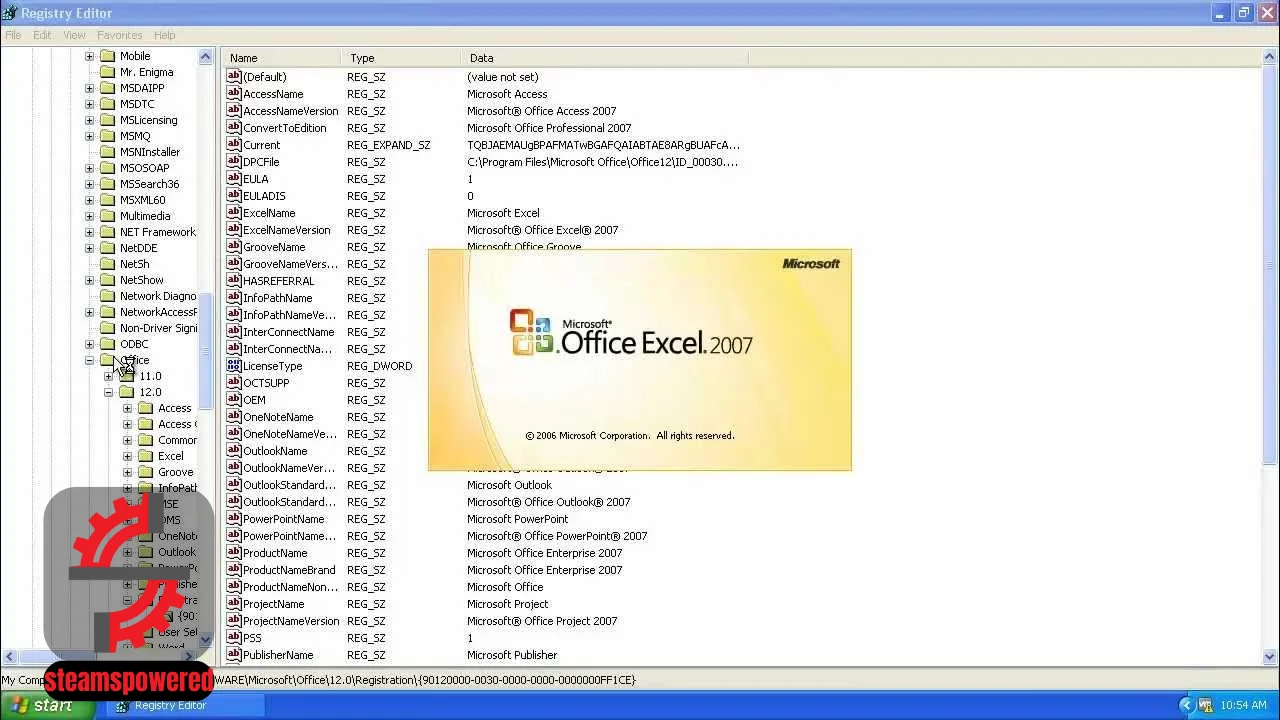Click the taskbar clock showing 10:54 AM
The width and height of the screenshot is (1280, 720).
click(1244, 705)
